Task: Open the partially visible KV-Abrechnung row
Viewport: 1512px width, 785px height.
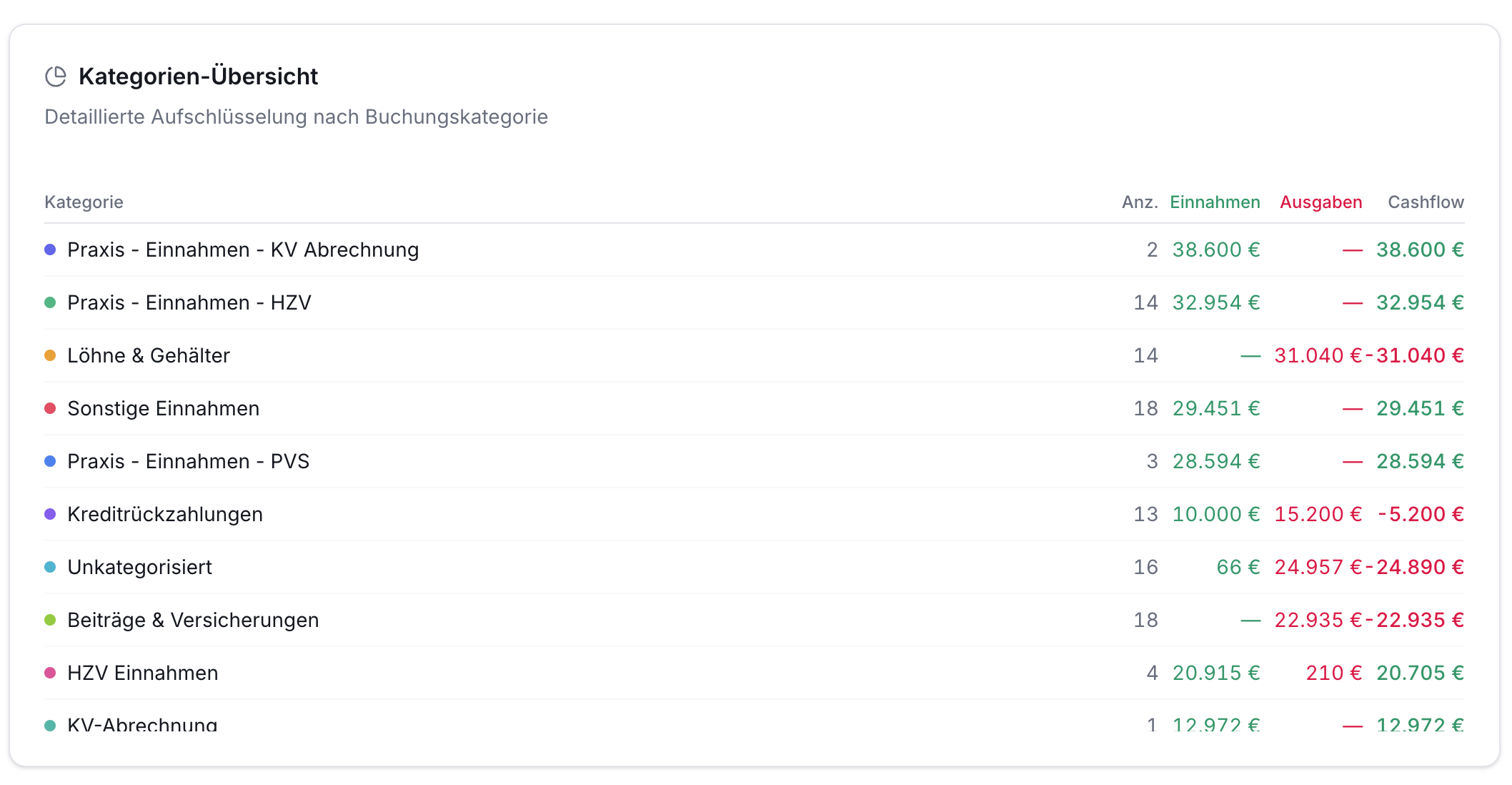Action: (x=755, y=717)
